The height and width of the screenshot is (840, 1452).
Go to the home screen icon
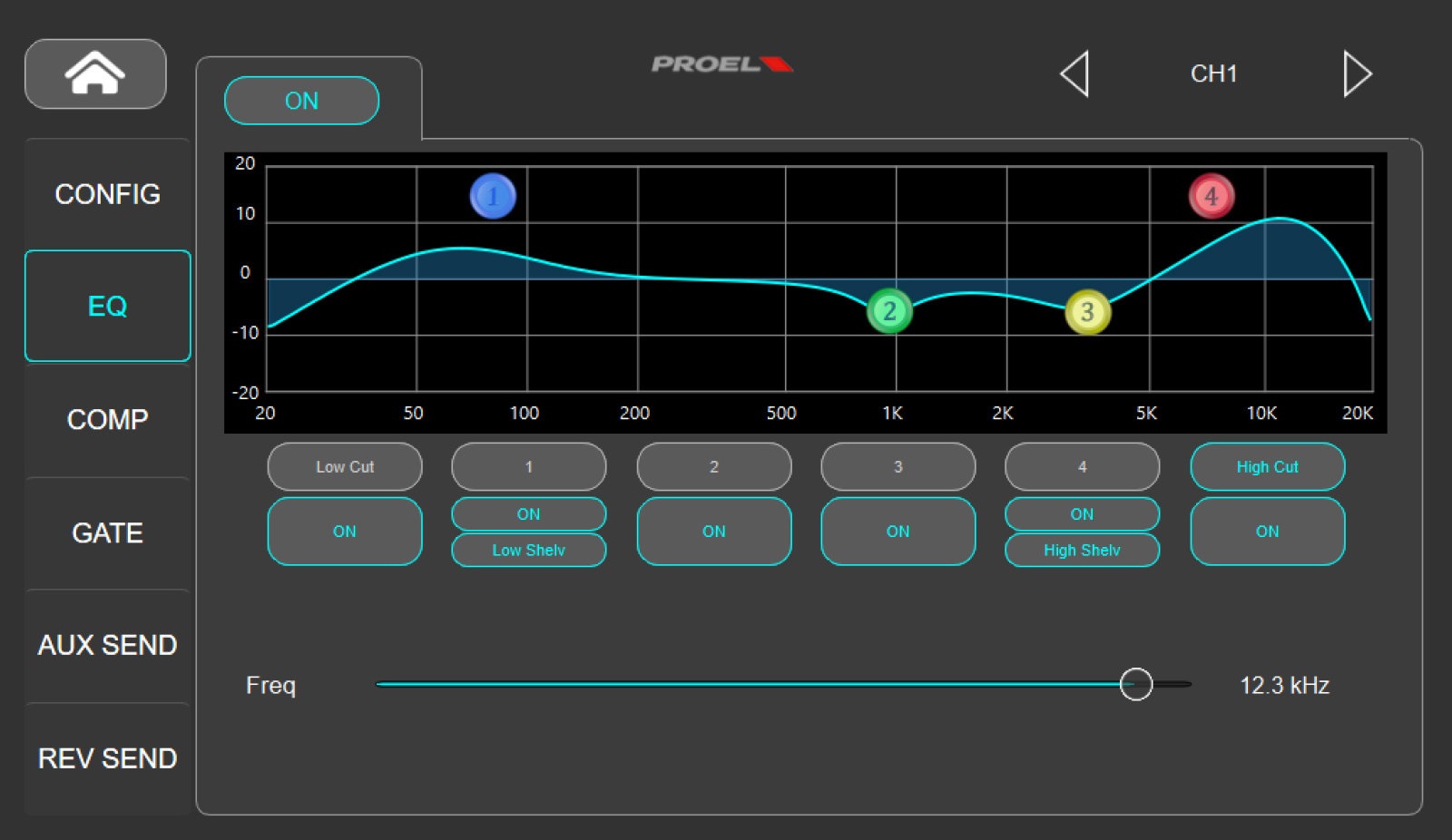(95, 73)
